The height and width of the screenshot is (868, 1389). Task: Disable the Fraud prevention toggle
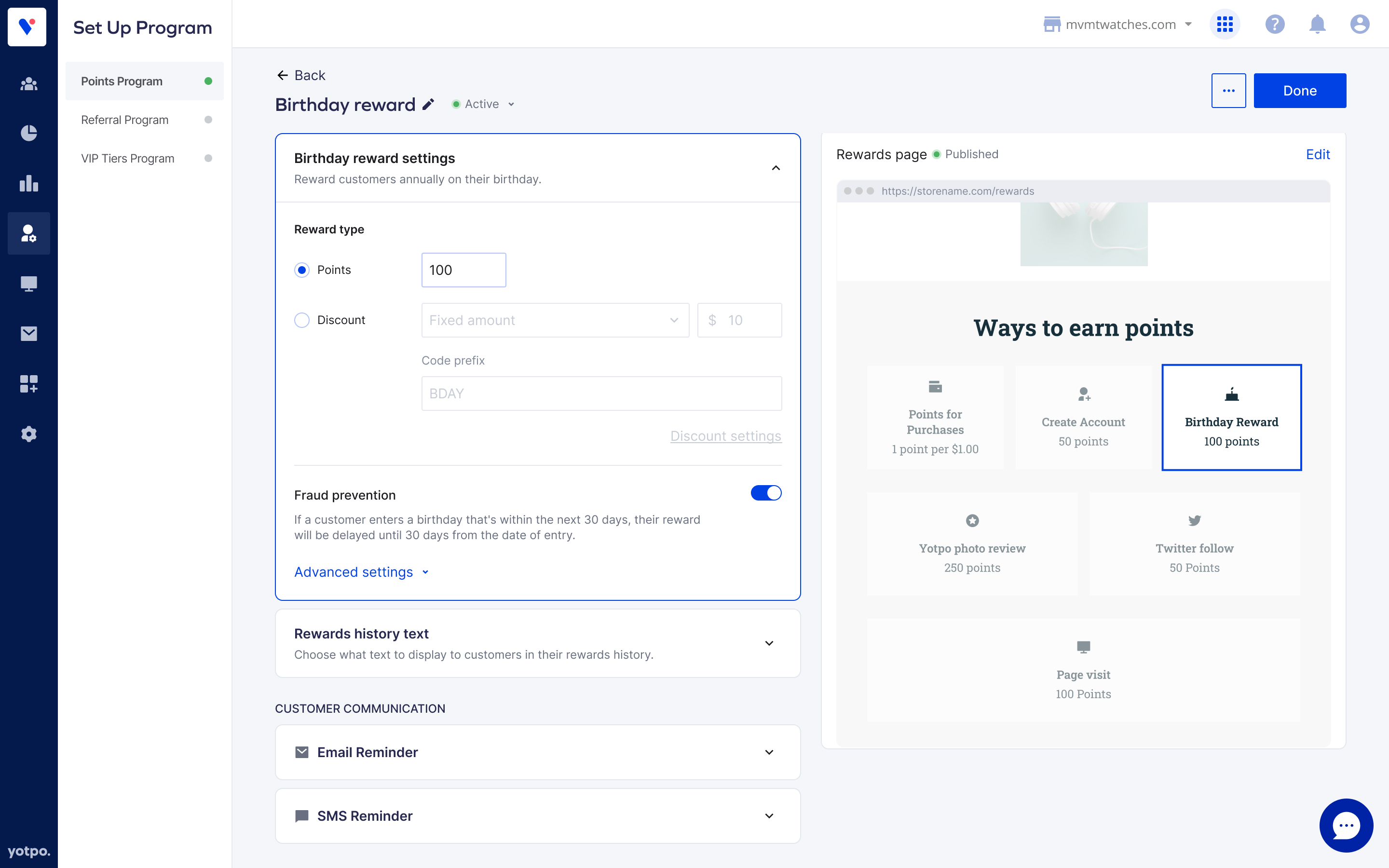coord(766,493)
